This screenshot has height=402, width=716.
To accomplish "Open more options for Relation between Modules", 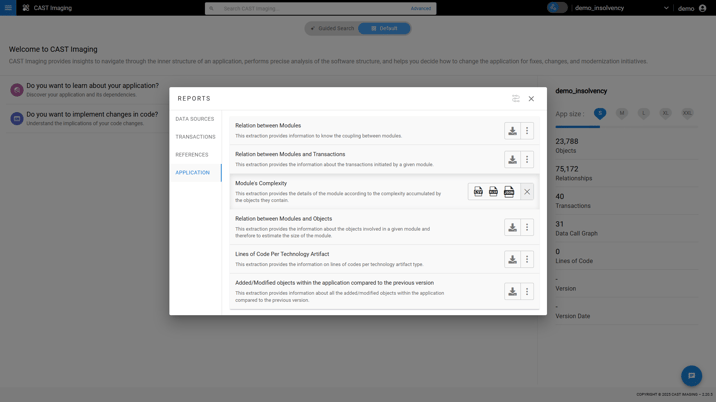I will 527,131.
